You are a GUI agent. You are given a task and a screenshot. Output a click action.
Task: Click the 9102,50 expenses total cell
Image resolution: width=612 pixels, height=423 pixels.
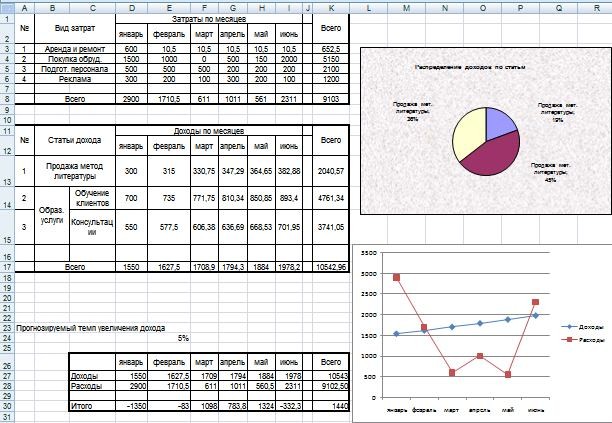[x=331, y=386]
